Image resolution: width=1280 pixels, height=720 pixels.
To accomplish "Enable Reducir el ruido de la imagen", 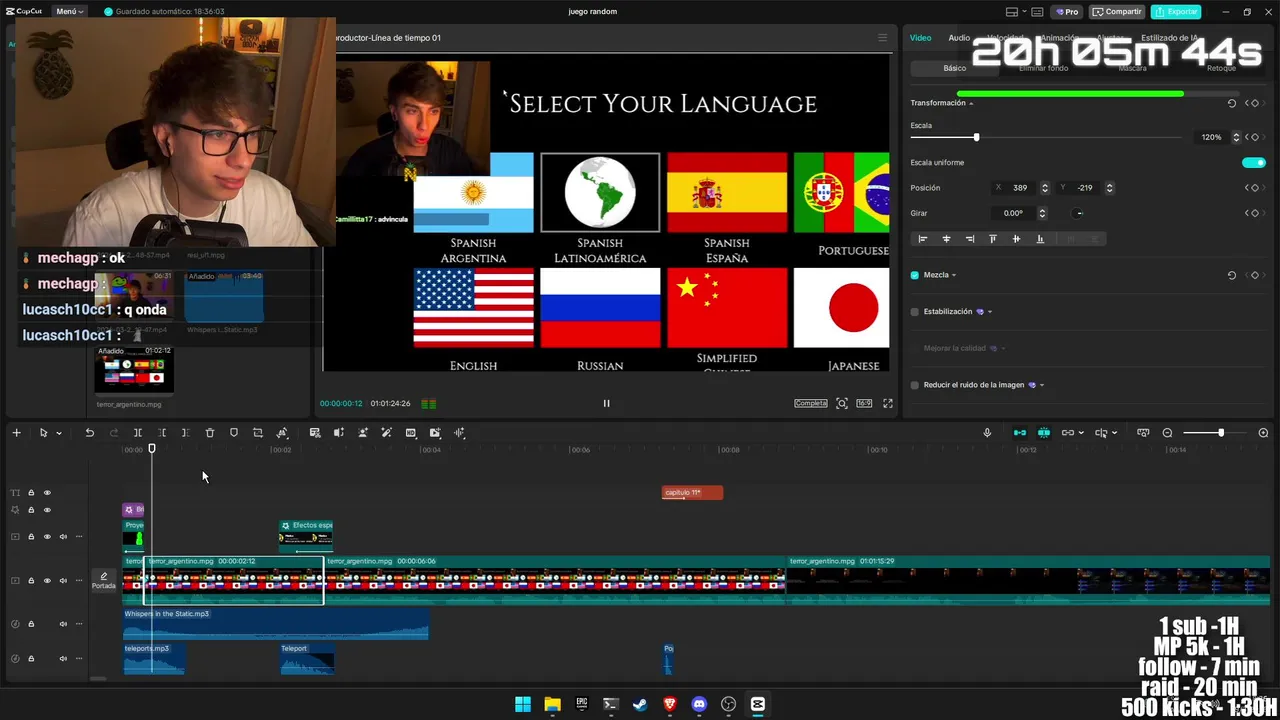I will (x=915, y=385).
